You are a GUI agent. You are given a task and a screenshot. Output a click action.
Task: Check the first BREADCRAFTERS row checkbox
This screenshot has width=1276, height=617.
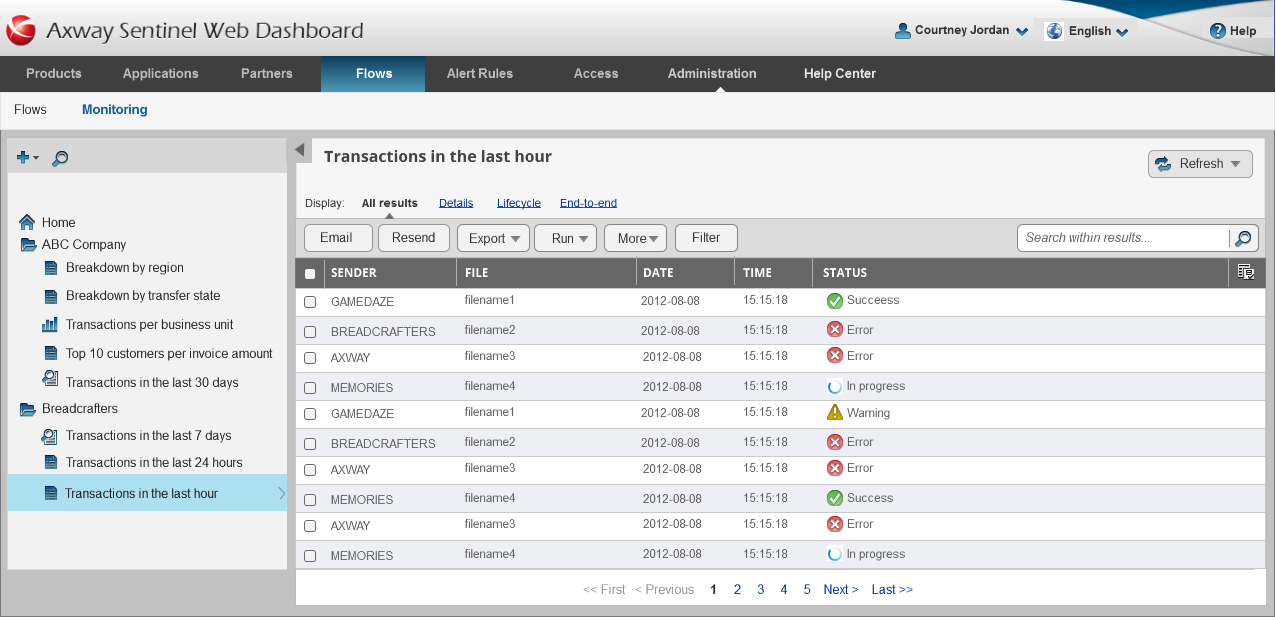310,332
